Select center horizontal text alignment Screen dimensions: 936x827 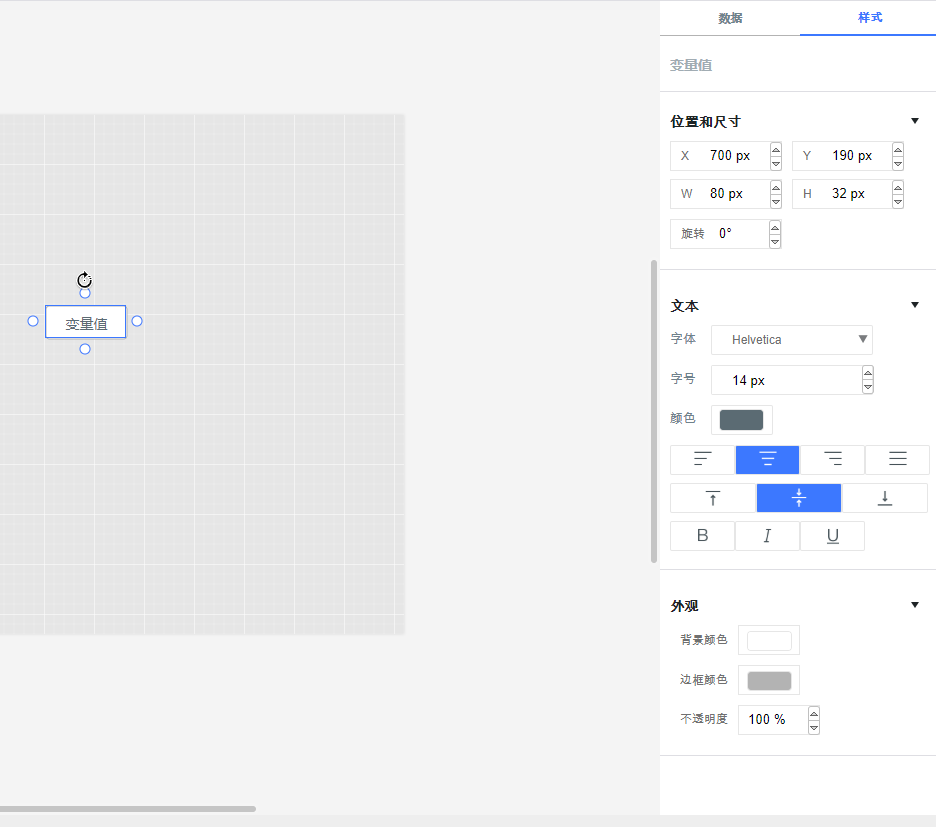coord(767,460)
